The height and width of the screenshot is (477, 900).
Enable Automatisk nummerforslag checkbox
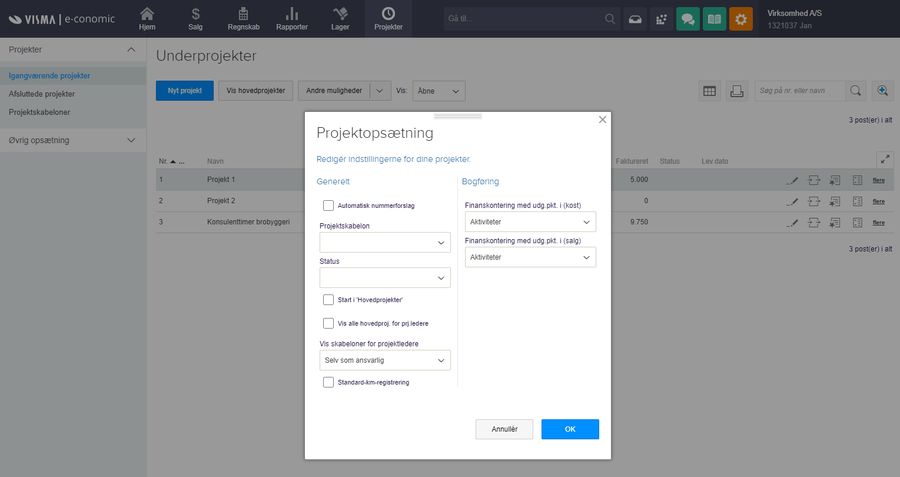pyautogui.click(x=328, y=205)
